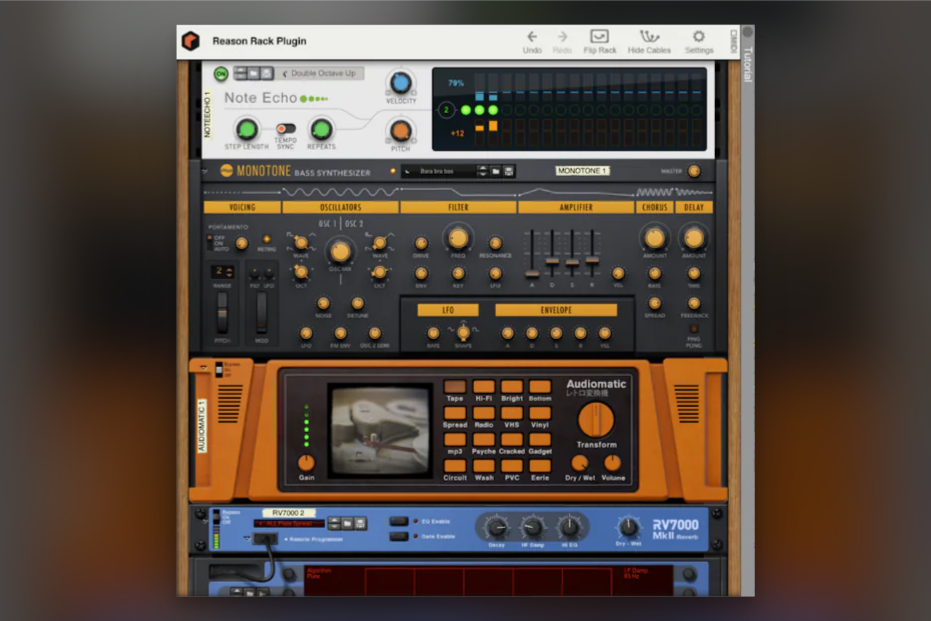
Task: Click the Note Echo Repeats knob
Action: tap(321, 129)
